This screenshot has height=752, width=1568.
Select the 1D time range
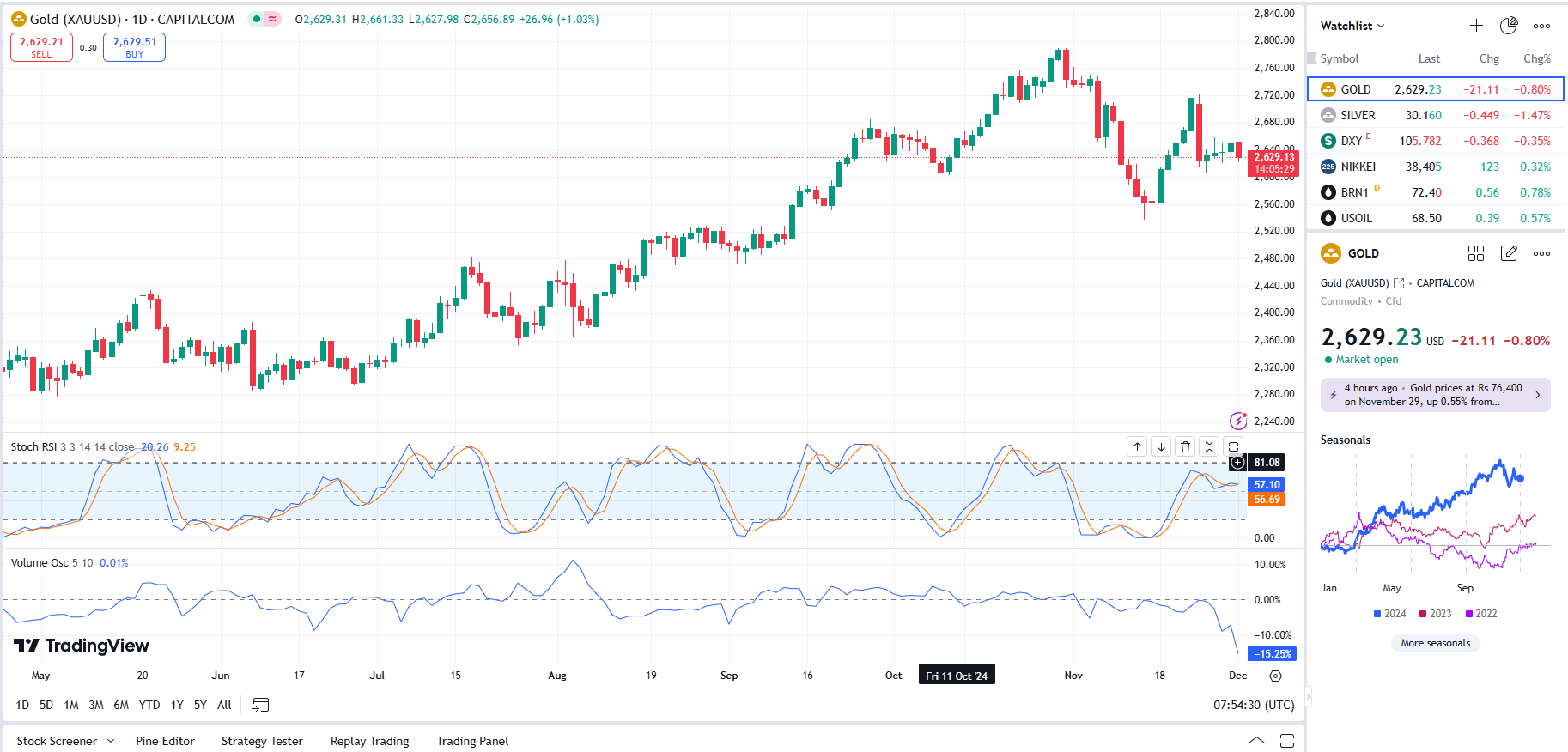pyautogui.click(x=22, y=705)
